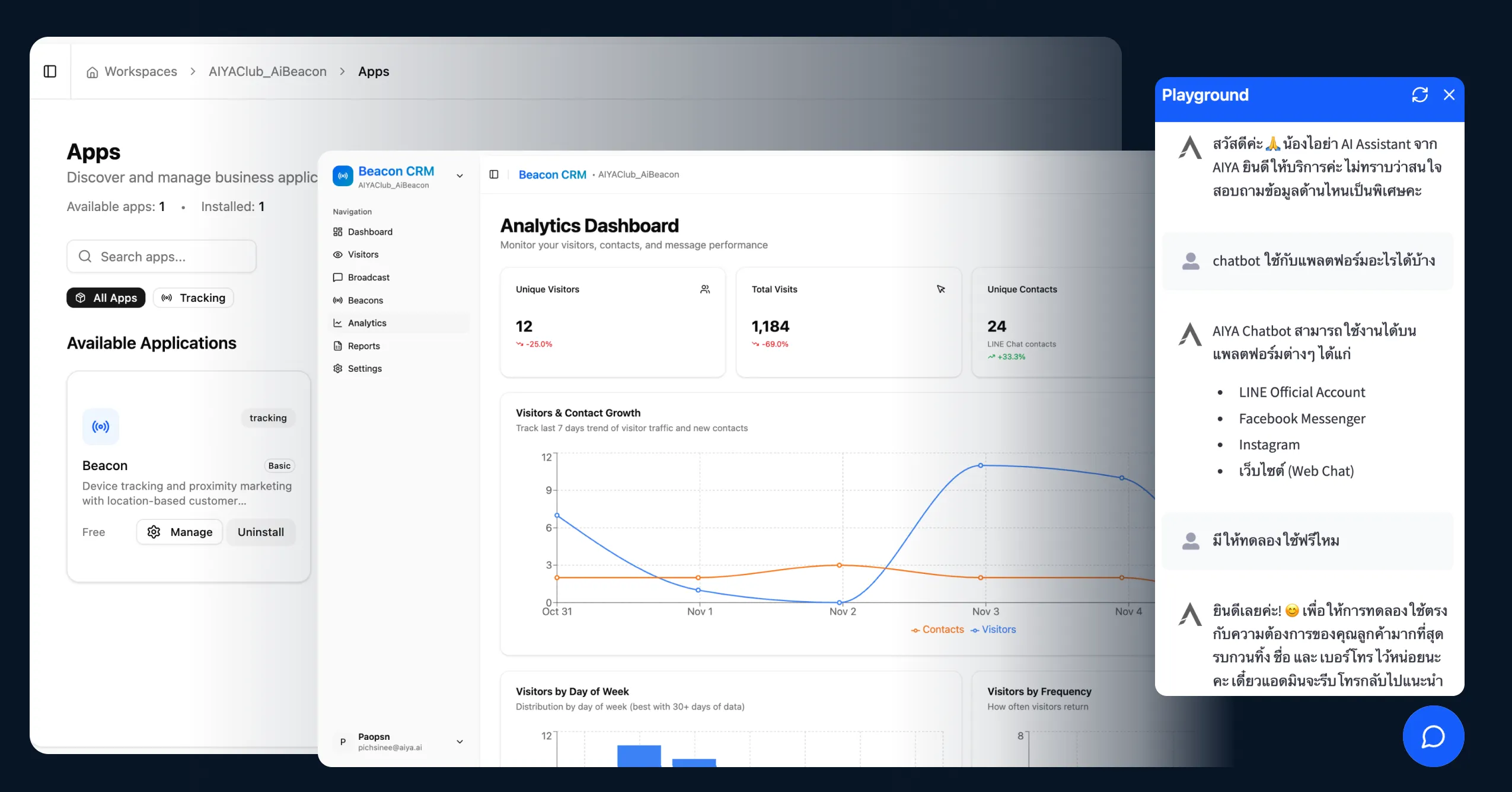Open the Dashboard section in Beacon CRM
This screenshot has height=792, width=1512.
coord(369,231)
